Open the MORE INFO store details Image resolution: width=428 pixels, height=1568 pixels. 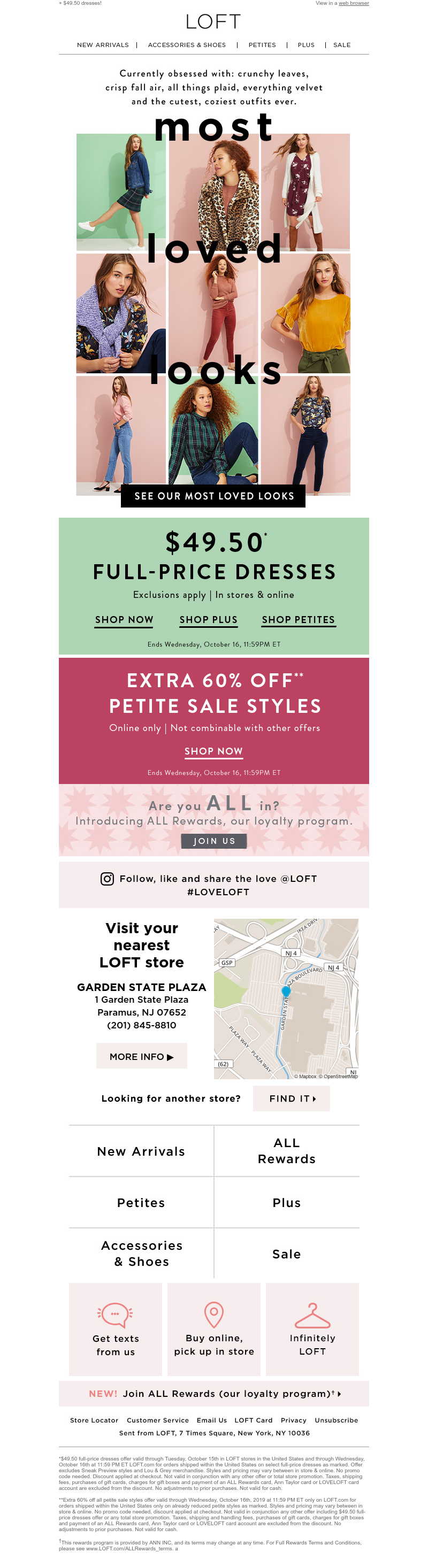[141, 1057]
